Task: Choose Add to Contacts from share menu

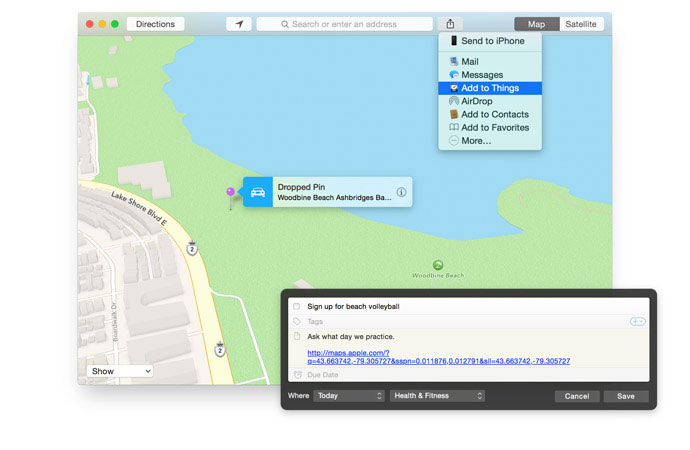Action: pos(490,114)
